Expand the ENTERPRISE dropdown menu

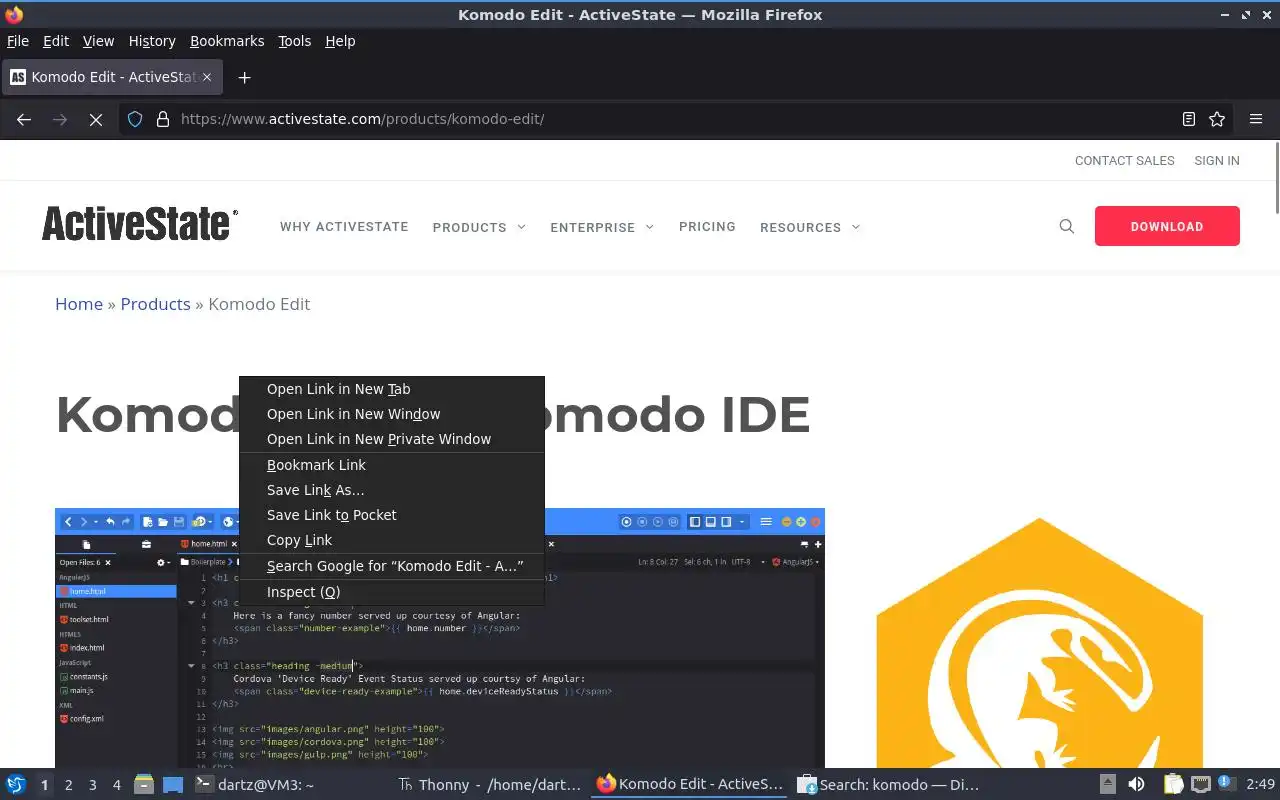tap(602, 227)
